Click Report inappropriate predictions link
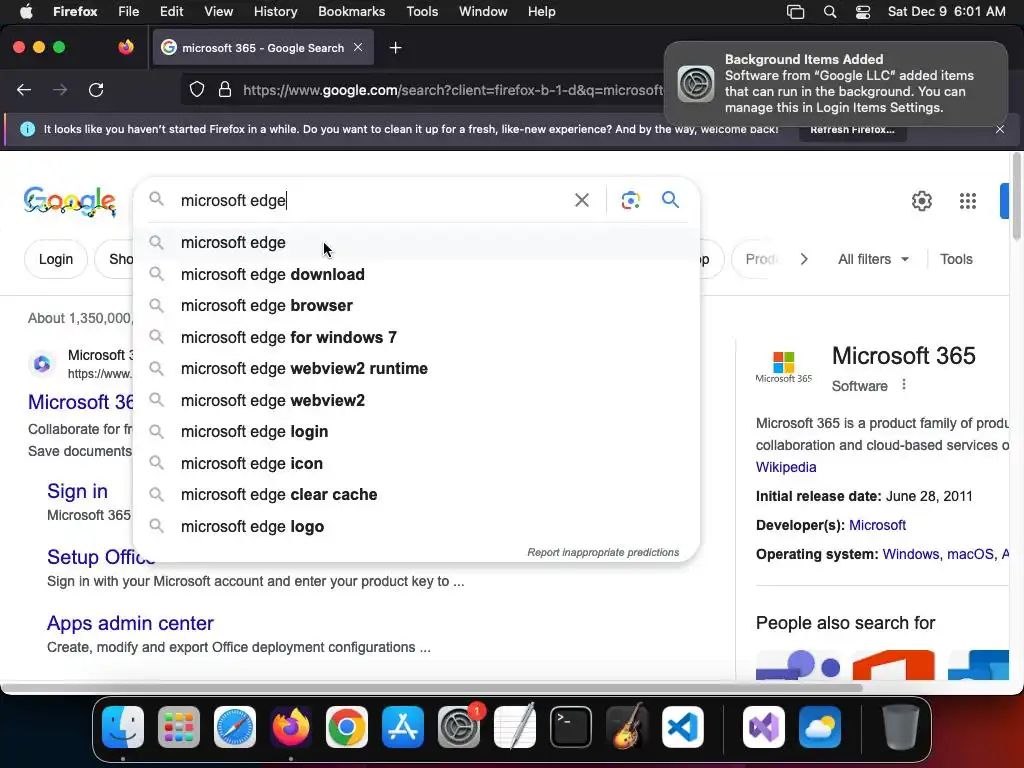The height and width of the screenshot is (768, 1024). (603, 552)
